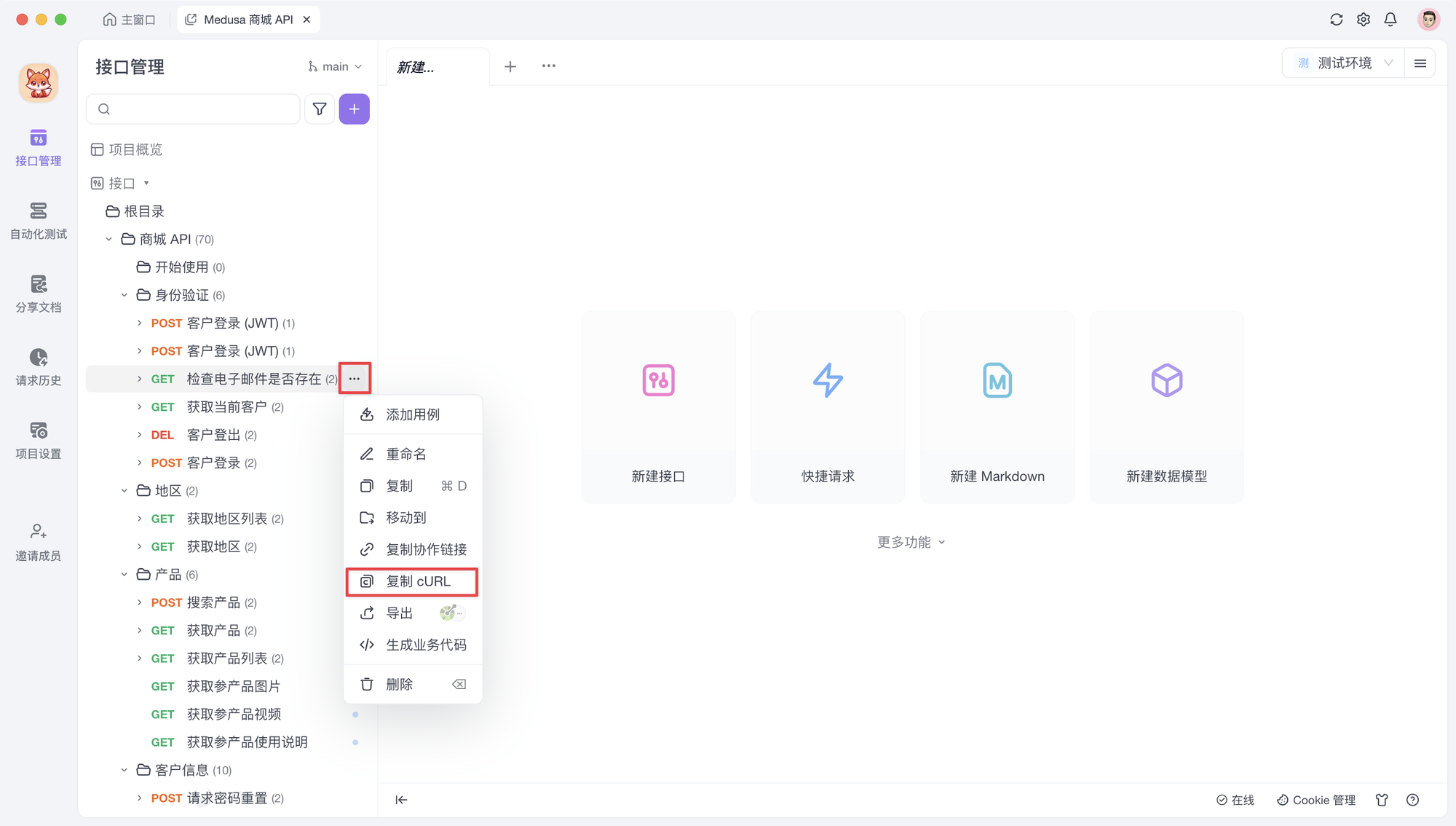Click the purple plus add button

[x=355, y=109]
